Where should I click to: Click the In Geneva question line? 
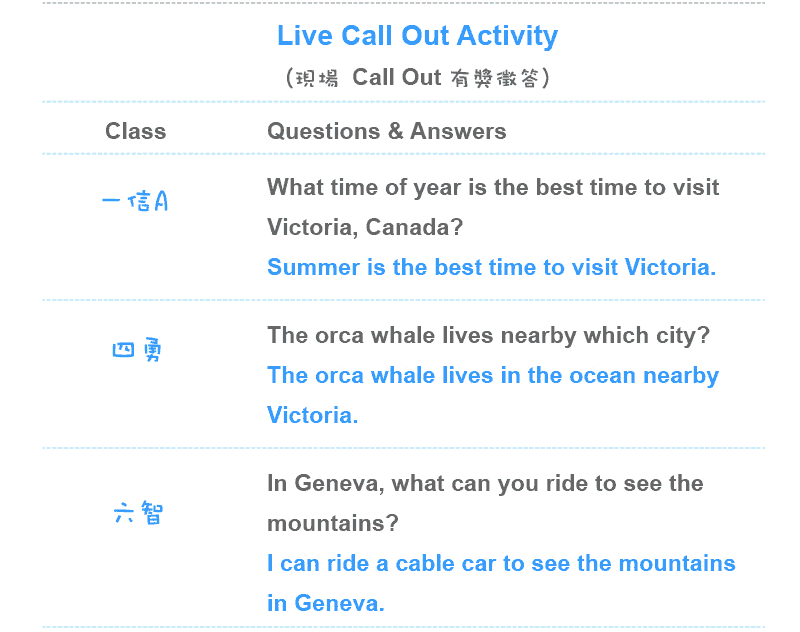[485, 484]
